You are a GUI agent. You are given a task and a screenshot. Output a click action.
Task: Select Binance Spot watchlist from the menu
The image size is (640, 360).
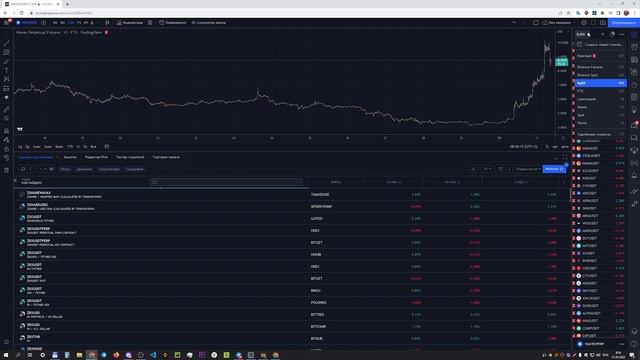[x=600, y=75]
